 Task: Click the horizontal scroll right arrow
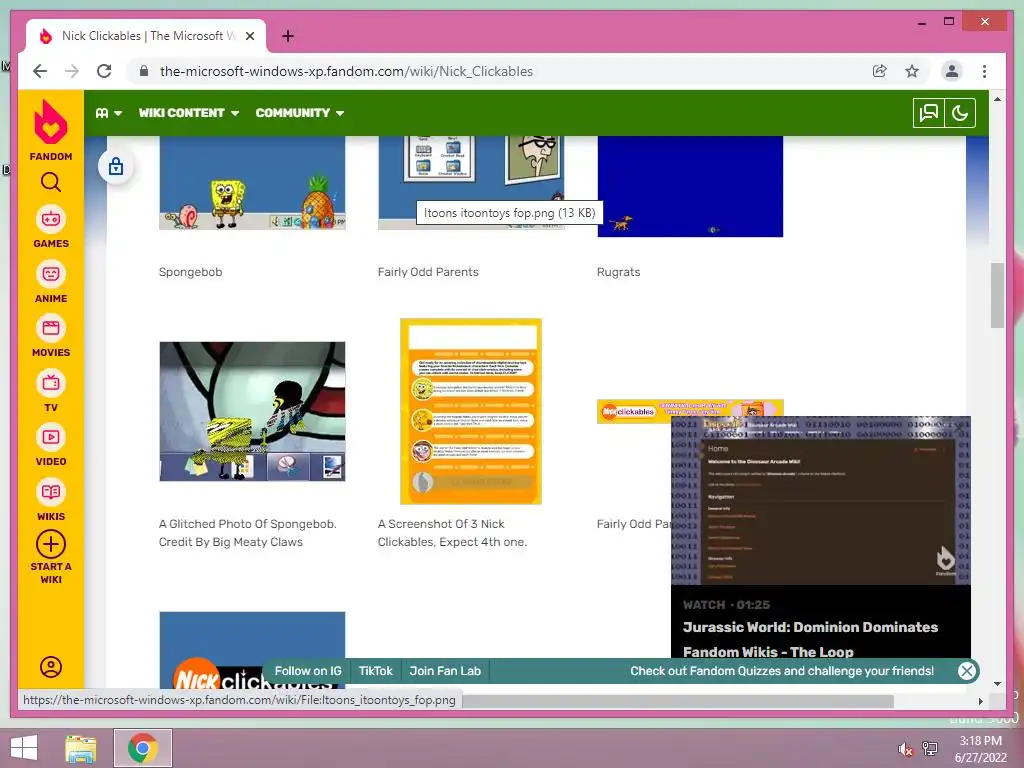click(980, 701)
